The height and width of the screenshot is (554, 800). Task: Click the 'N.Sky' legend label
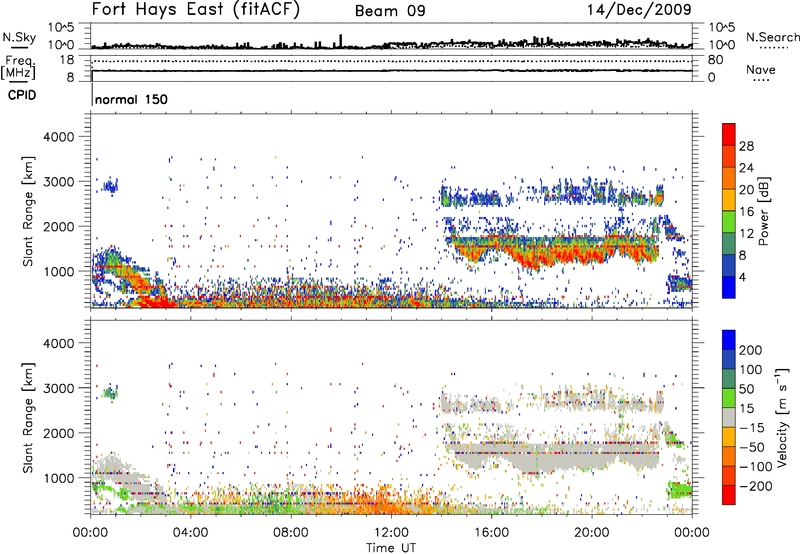pyautogui.click(x=19, y=37)
